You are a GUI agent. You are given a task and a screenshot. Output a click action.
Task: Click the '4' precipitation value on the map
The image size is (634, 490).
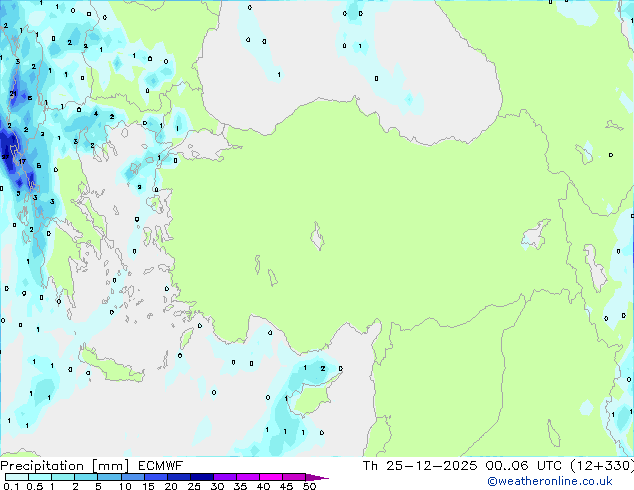pyautogui.click(x=96, y=114)
